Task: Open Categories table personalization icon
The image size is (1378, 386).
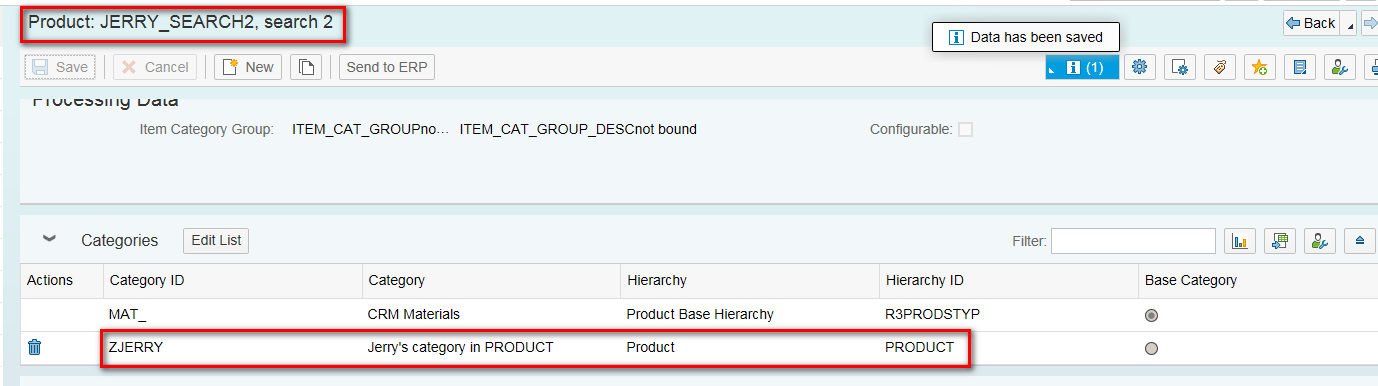Action: 1320,241
